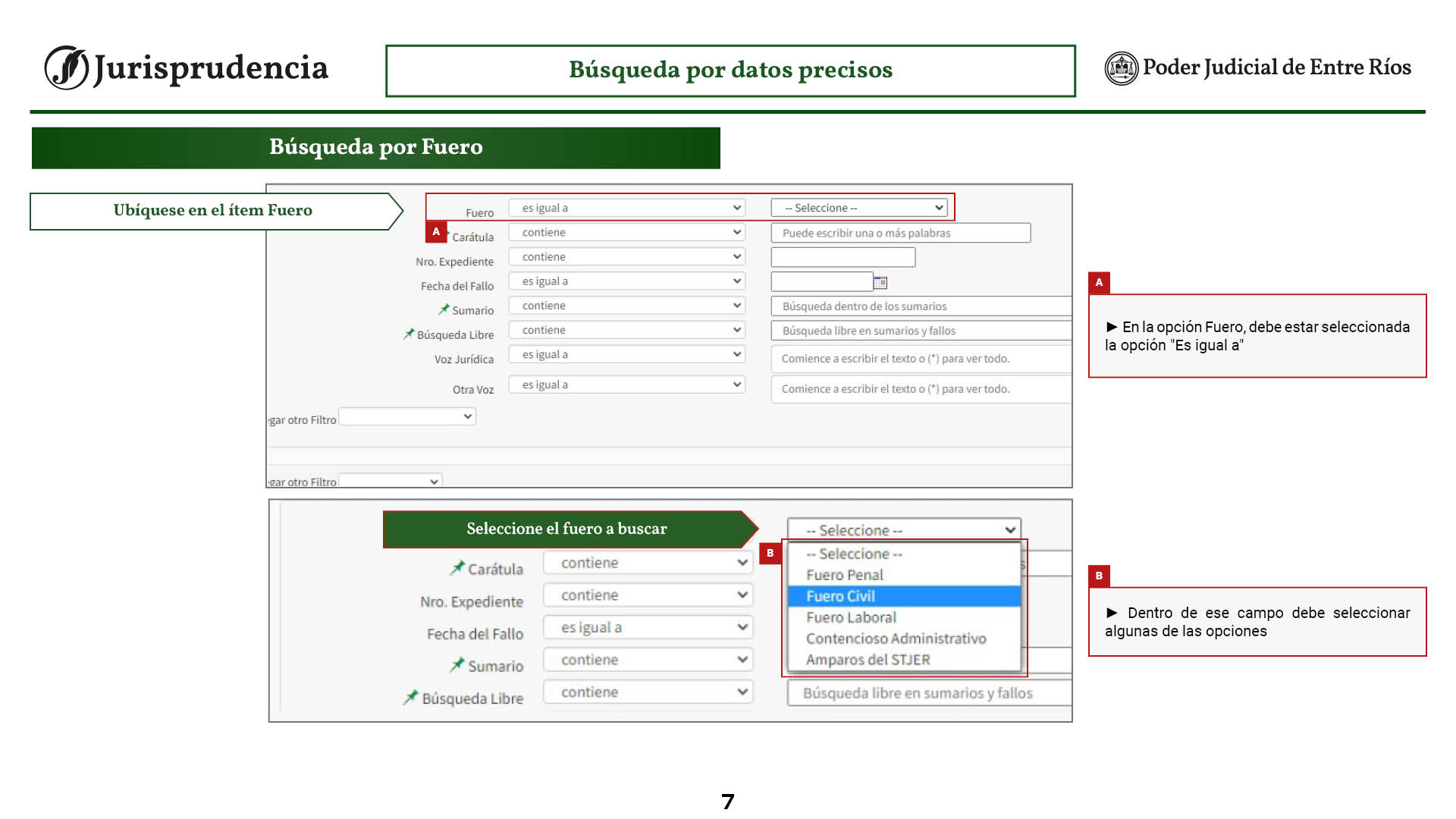Click the Poder Judicial de Entre Ríos seal

[x=1122, y=68]
